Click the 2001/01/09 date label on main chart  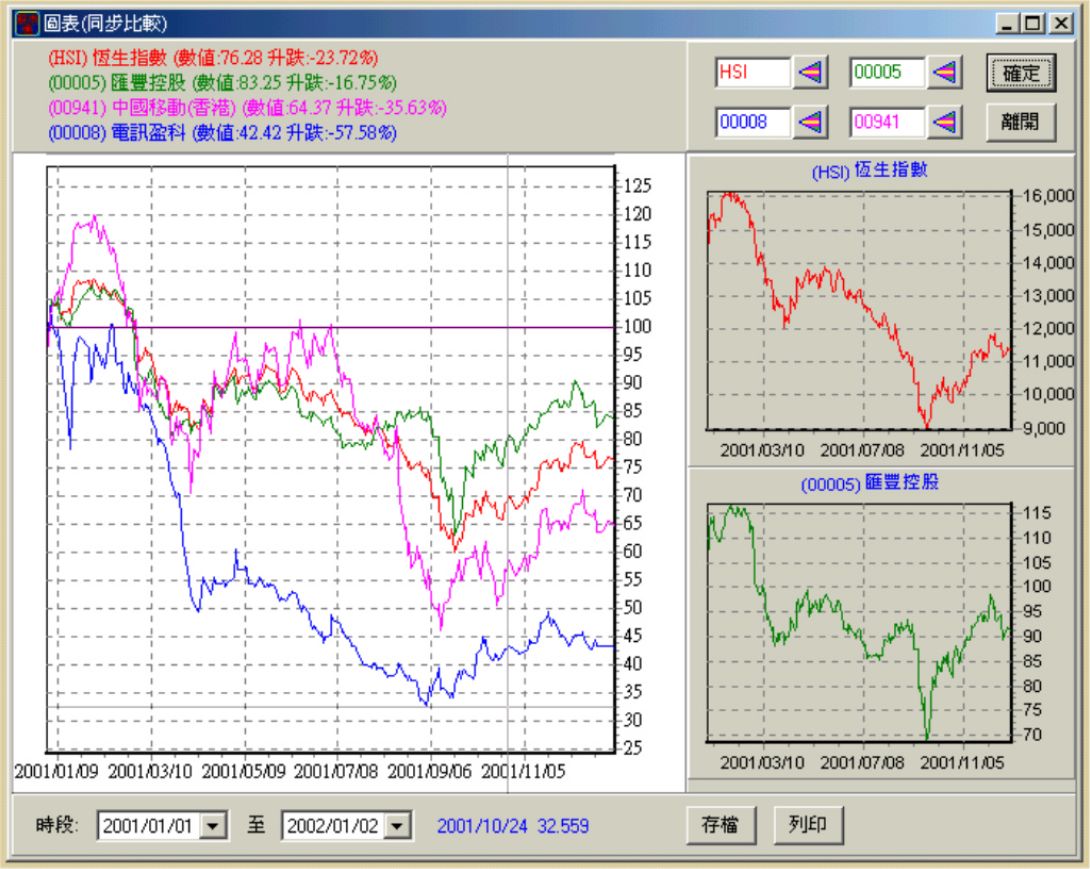coord(56,771)
